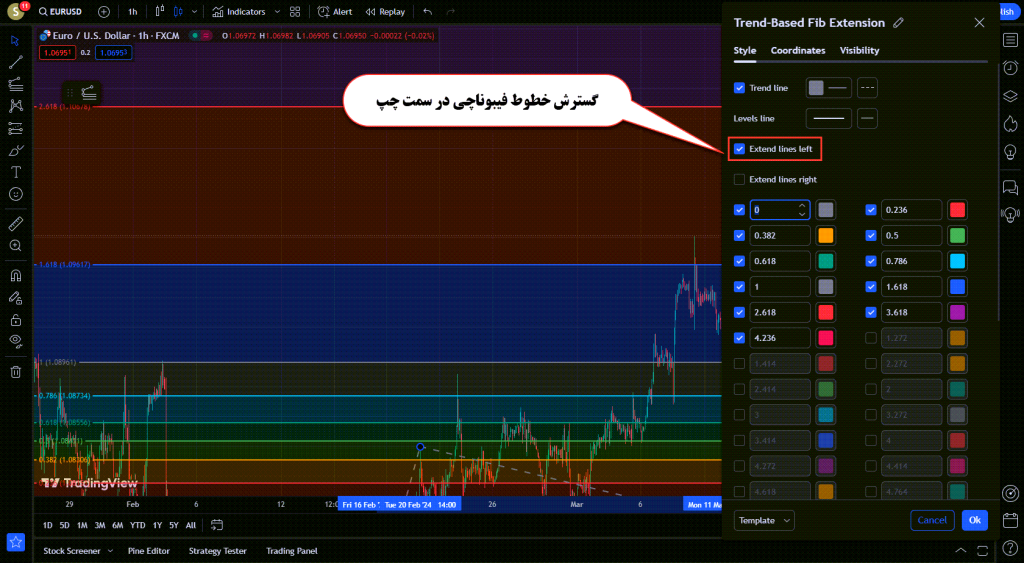Uncheck the 0.236 level checkbox
The width and height of the screenshot is (1024, 563).
pyautogui.click(x=871, y=210)
